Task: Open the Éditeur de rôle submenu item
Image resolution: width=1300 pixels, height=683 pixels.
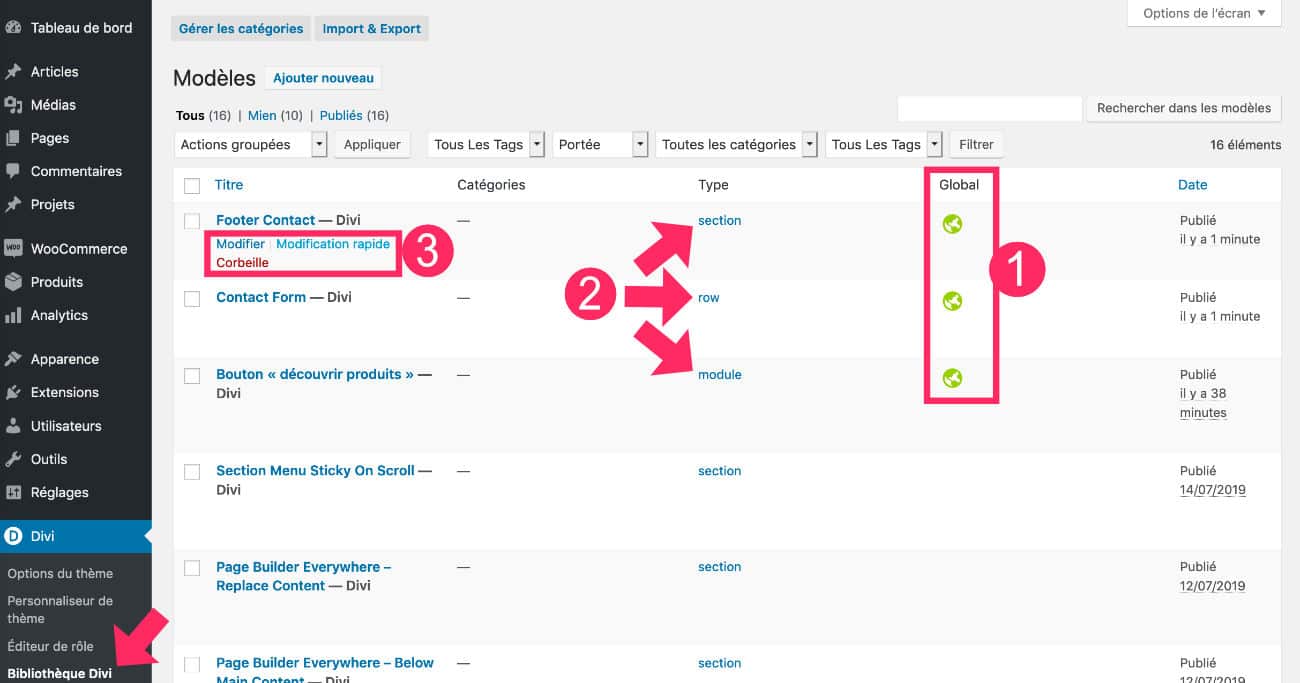Action: coord(50,646)
